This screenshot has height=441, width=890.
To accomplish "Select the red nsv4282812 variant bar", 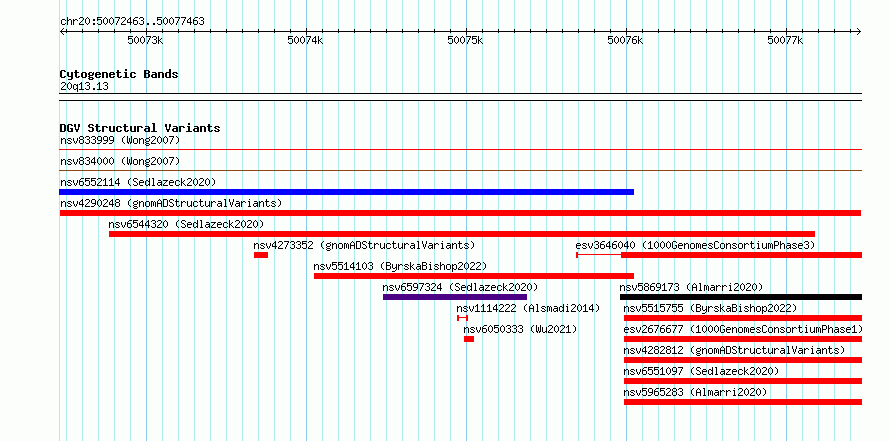I will pos(743,360).
